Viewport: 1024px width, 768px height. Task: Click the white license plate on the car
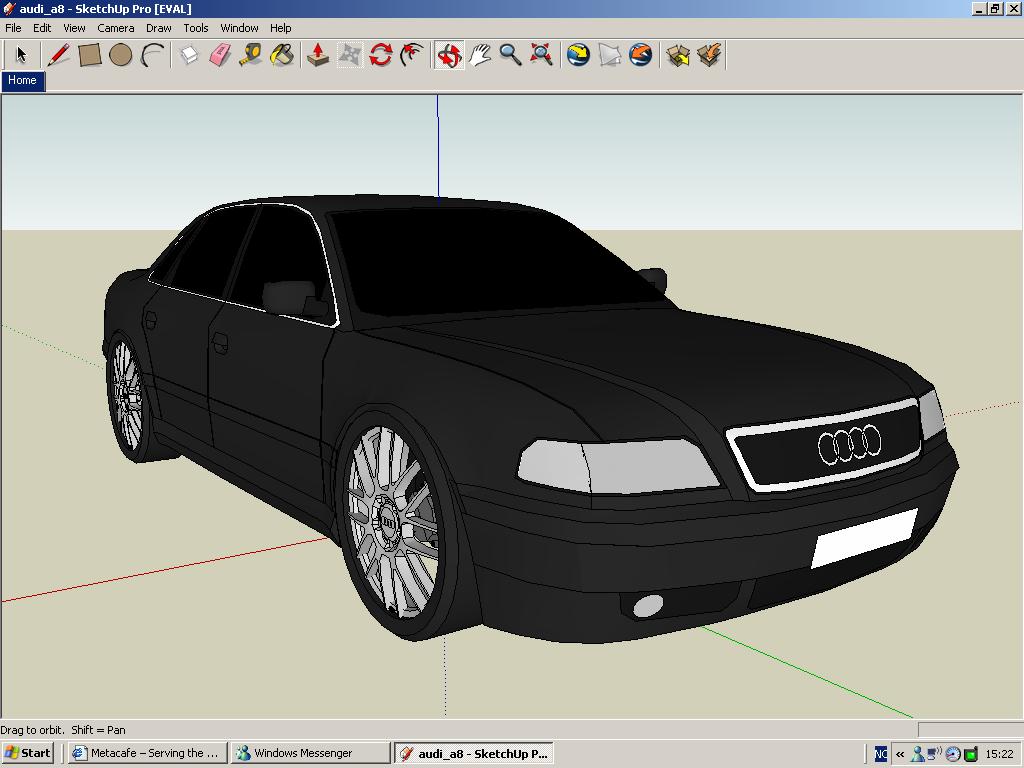864,538
